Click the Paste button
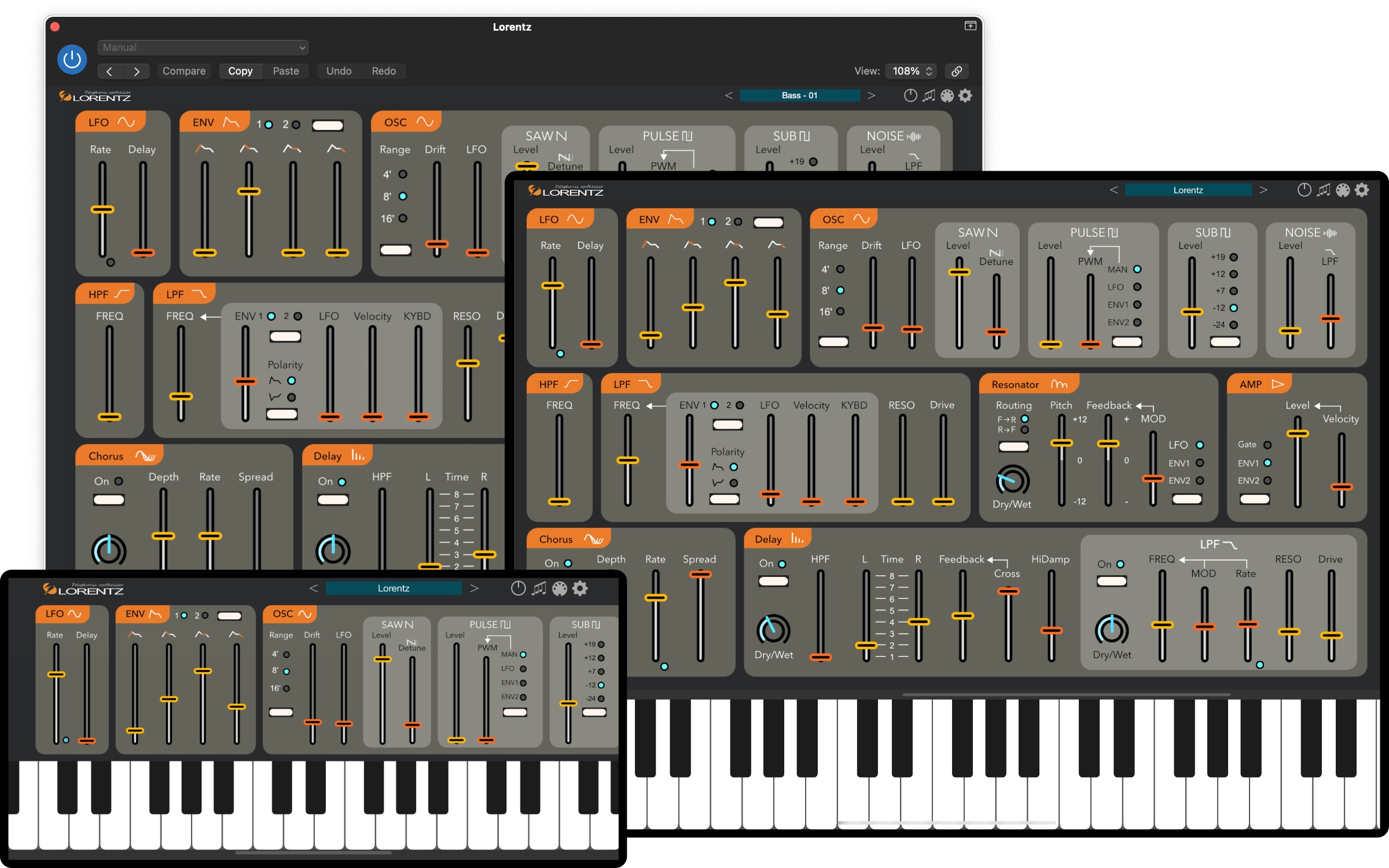1389x868 pixels. click(286, 71)
